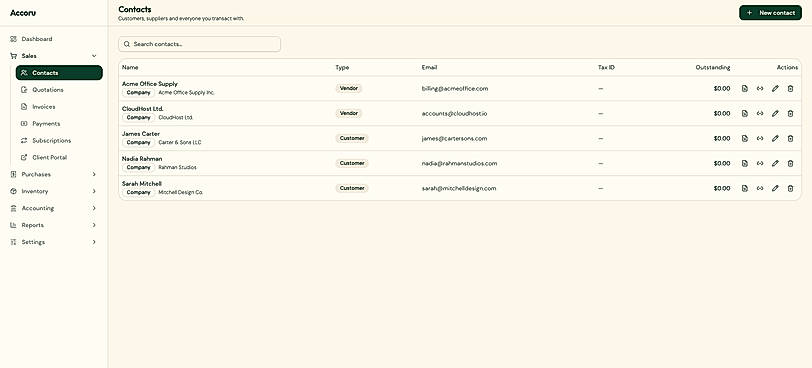Click the link icon in CloudHost Ltd. row

(x=760, y=113)
